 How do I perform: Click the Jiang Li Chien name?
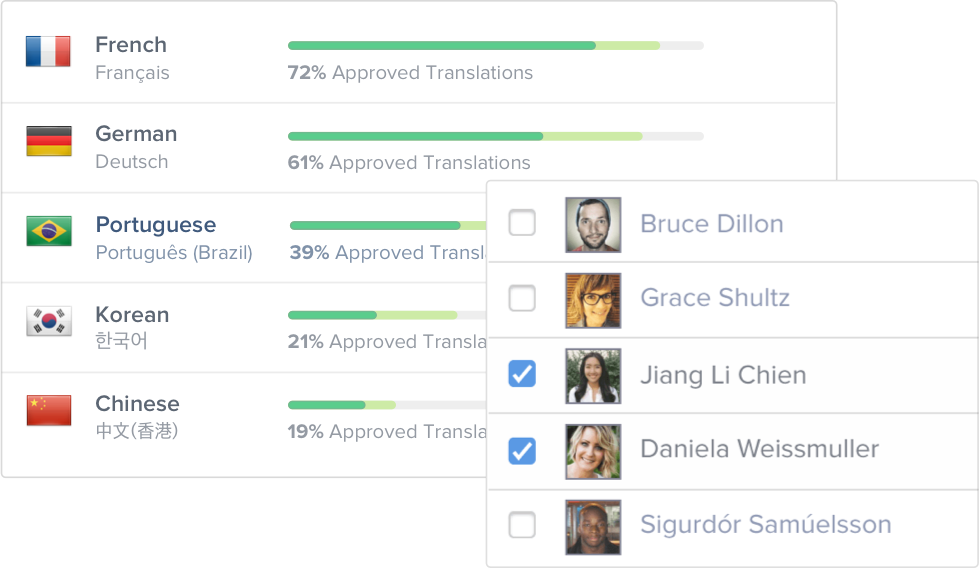[x=722, y=375]
